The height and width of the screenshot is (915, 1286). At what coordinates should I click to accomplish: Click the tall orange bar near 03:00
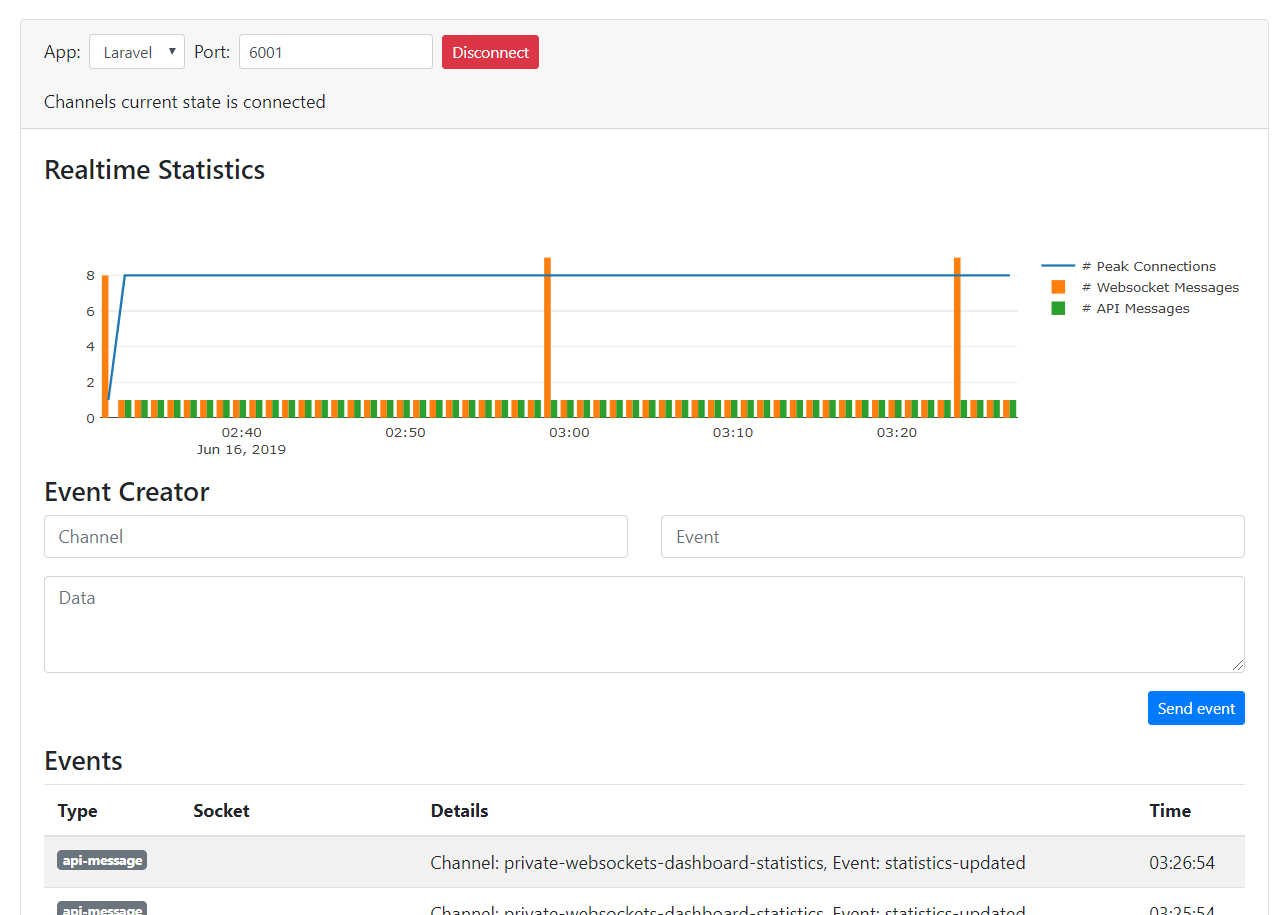[547, 336]
